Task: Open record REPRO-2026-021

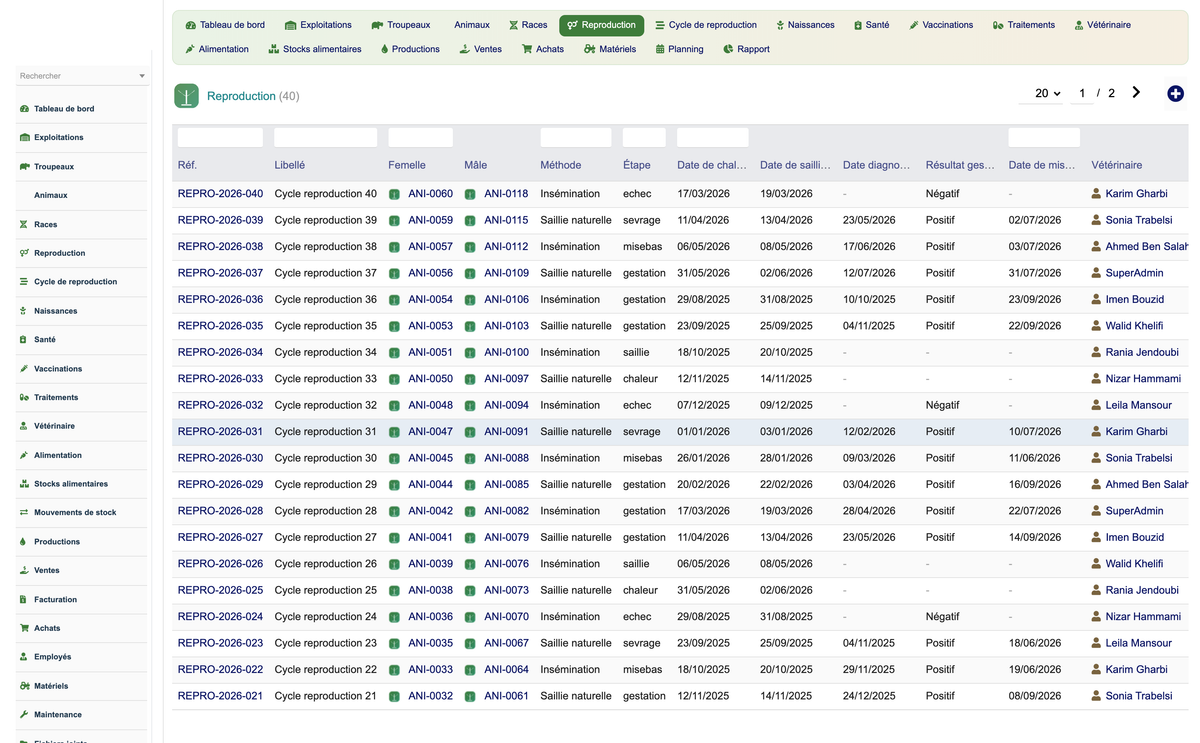Action: 220,696
